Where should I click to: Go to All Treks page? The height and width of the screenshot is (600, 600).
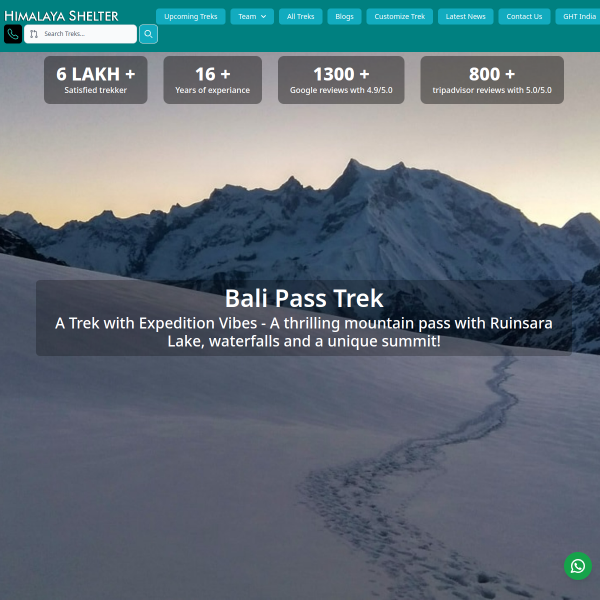[300, 16]
